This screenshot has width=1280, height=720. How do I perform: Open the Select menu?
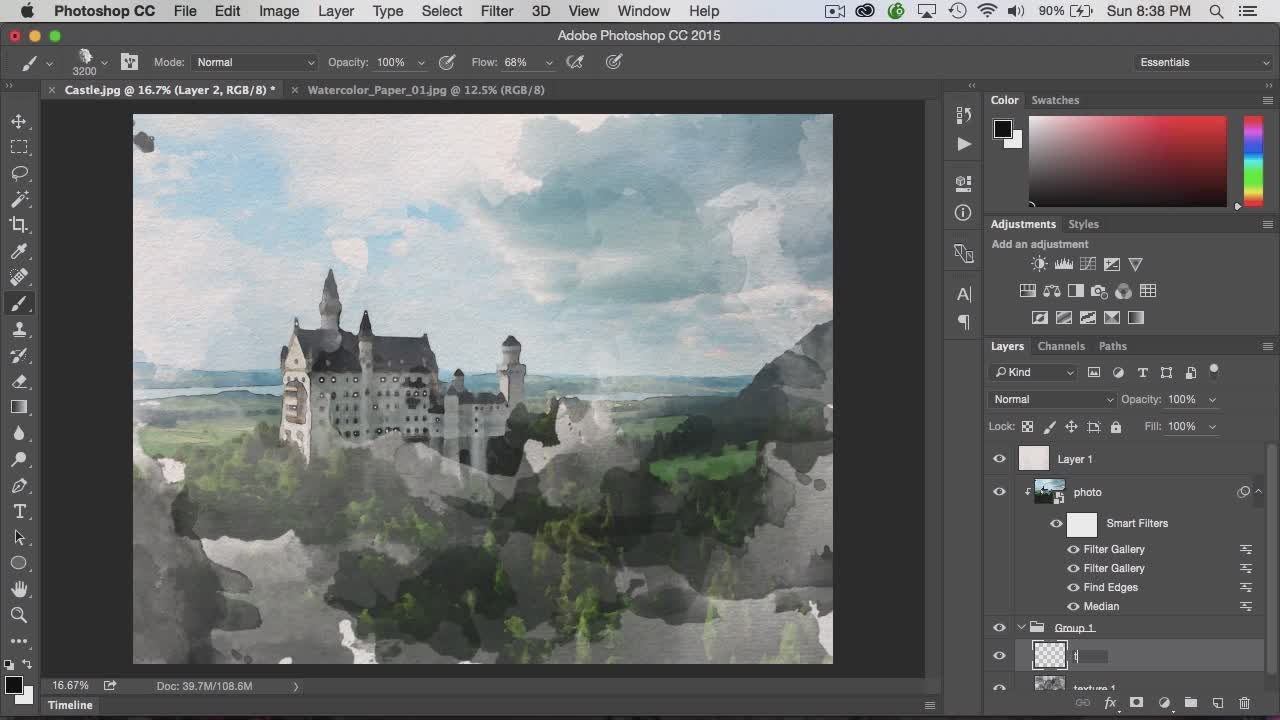click(x=442, y=11)
